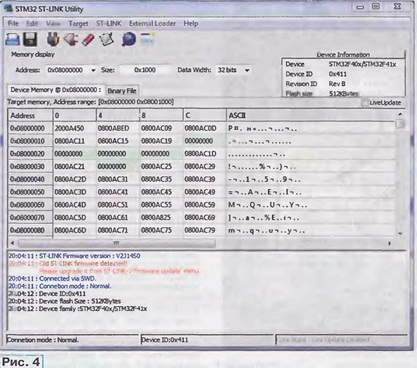Click the column header labeled 8
Viewport: 417px width, 368px height.
pos(161,115)
